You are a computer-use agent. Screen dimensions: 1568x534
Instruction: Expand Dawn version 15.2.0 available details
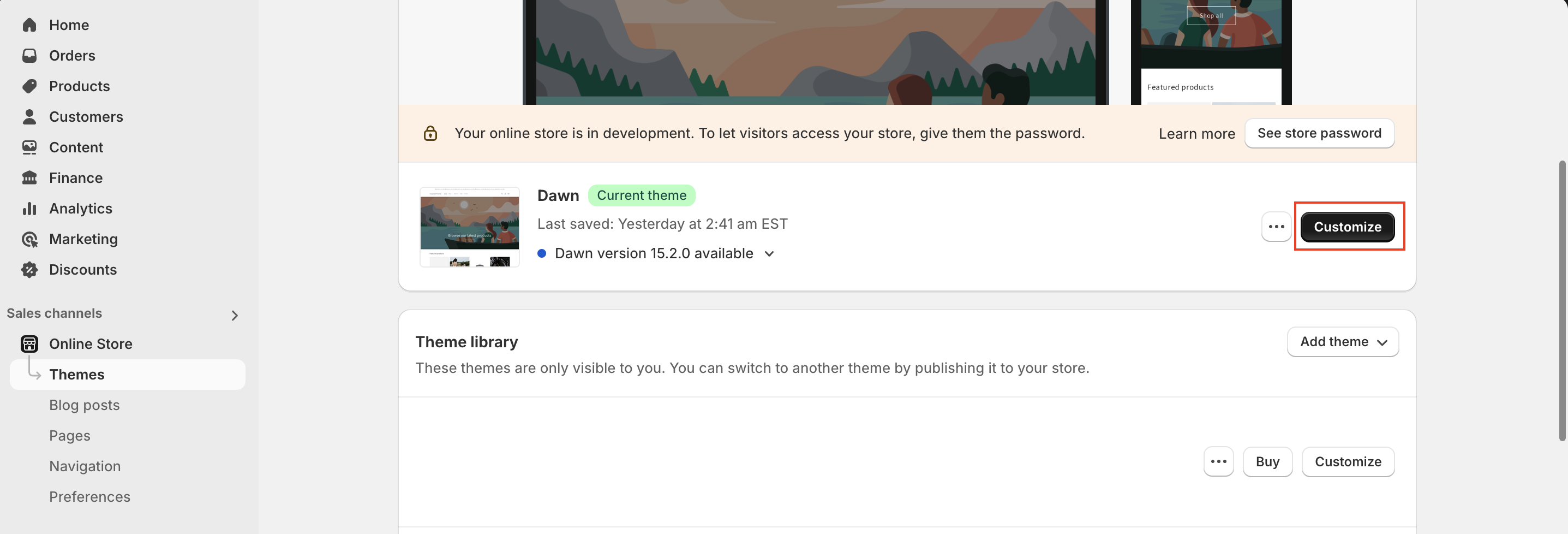769,253
